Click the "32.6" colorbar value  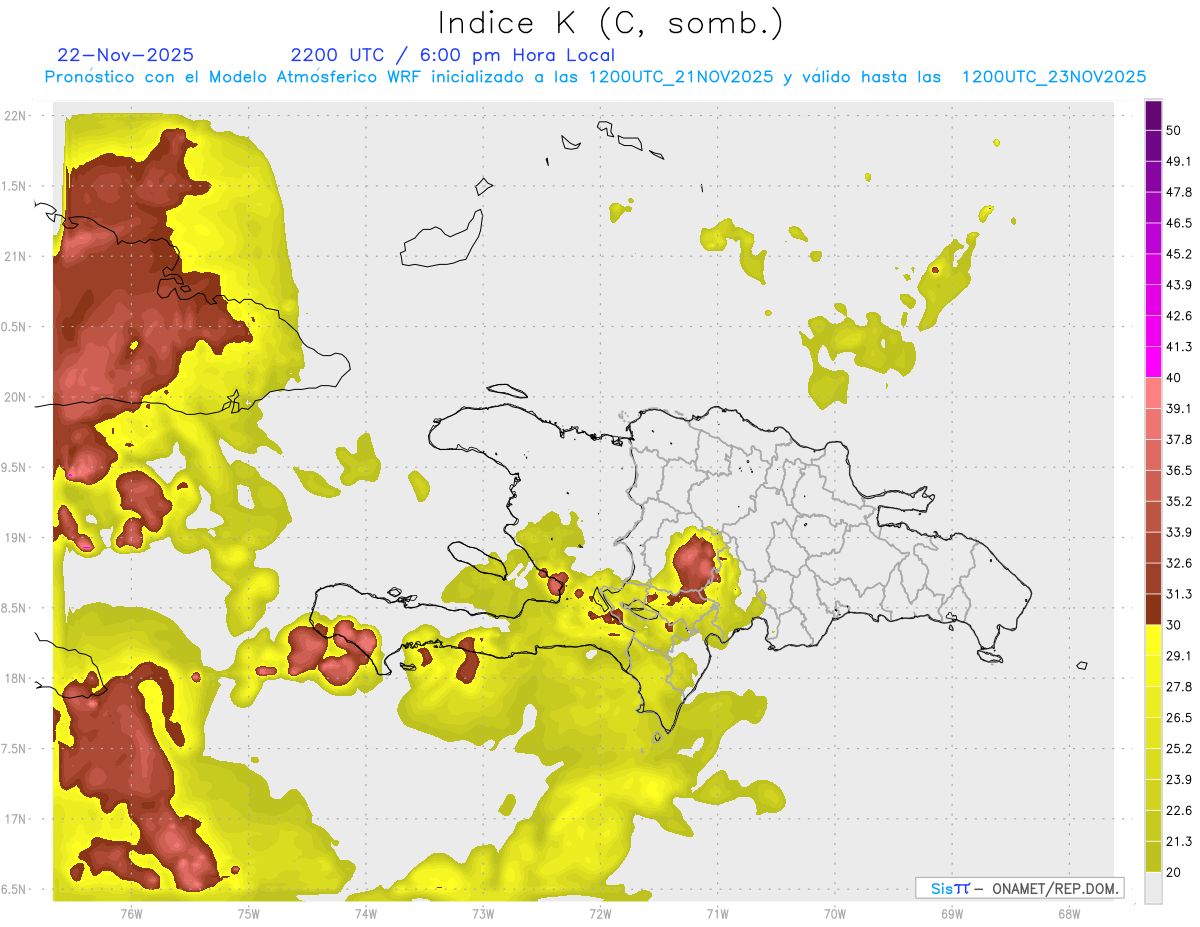(1179, 564)
